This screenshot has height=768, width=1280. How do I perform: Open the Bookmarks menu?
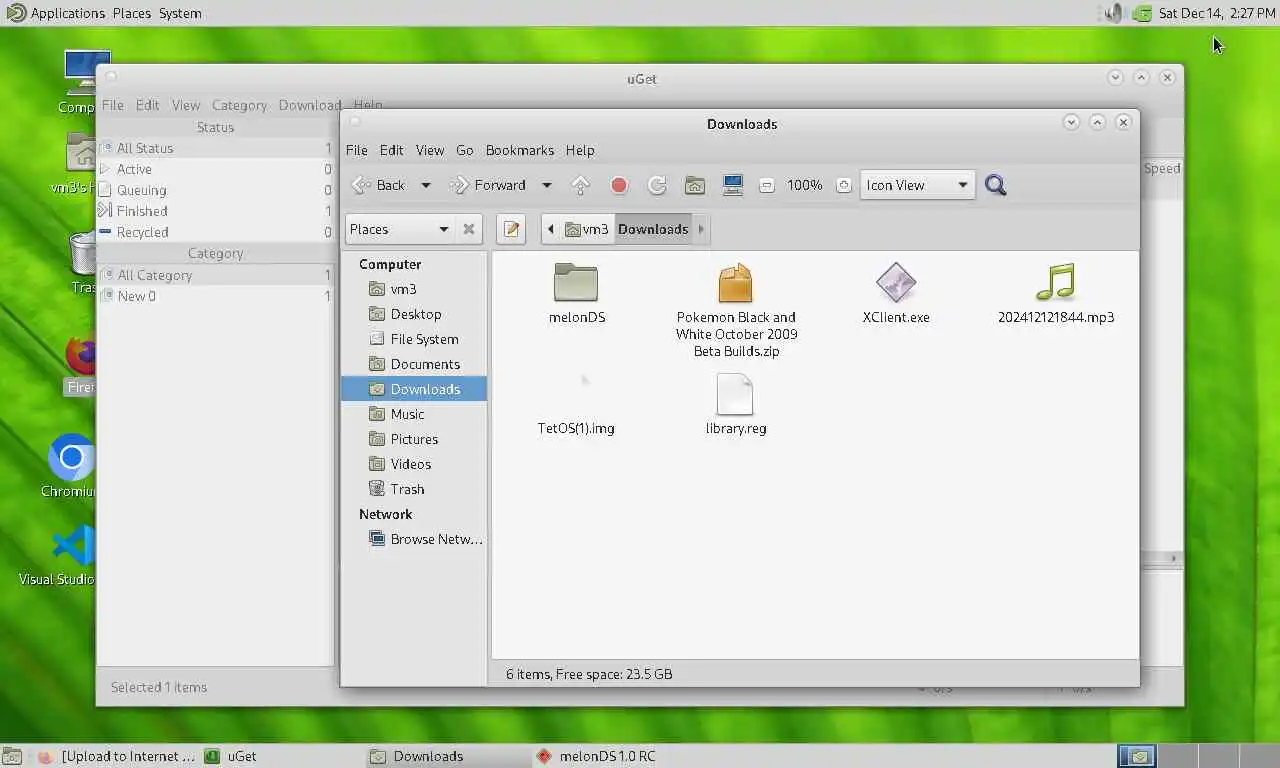520,150
